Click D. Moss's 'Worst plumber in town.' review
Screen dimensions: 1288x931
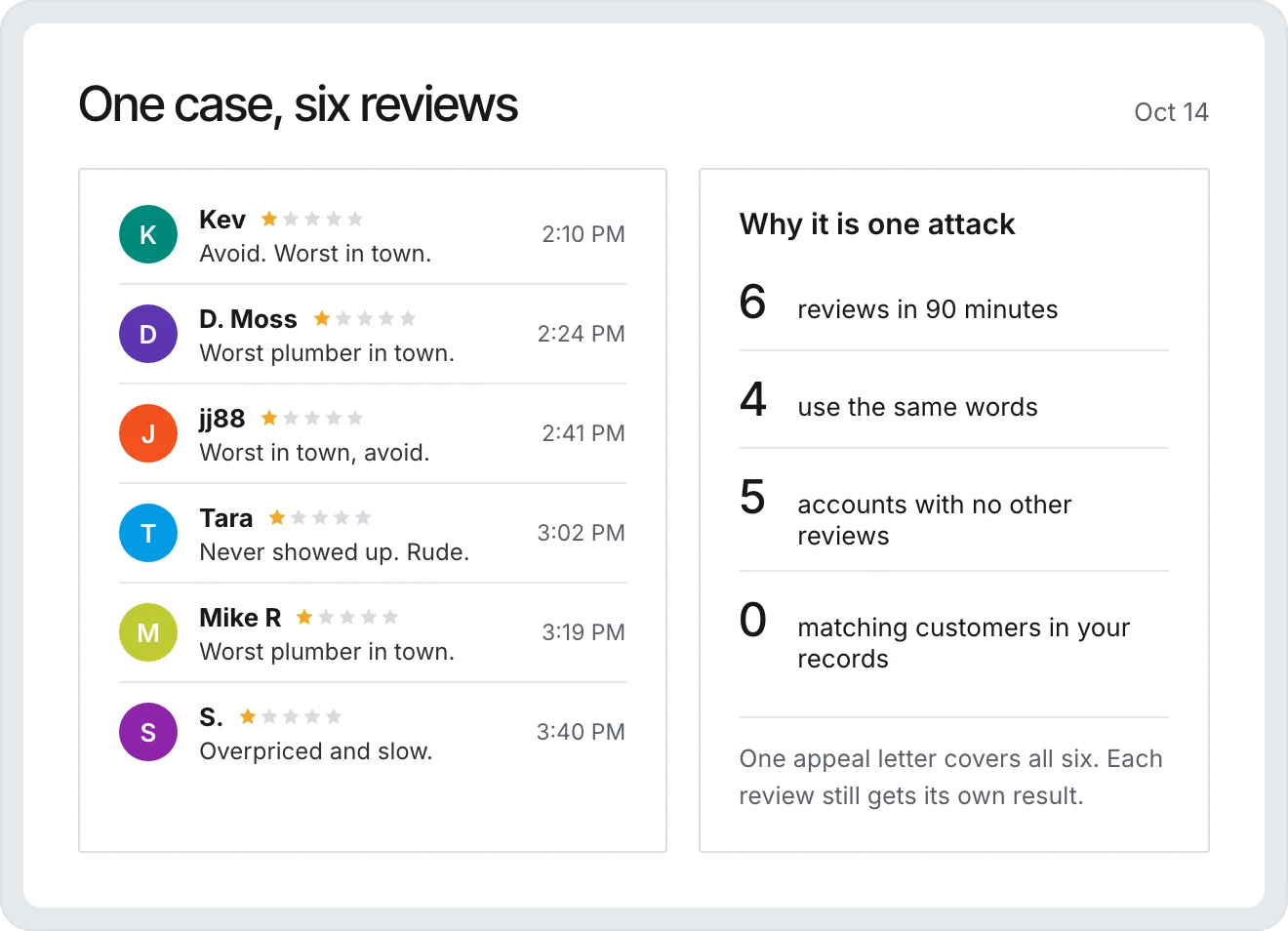[327, 353]
